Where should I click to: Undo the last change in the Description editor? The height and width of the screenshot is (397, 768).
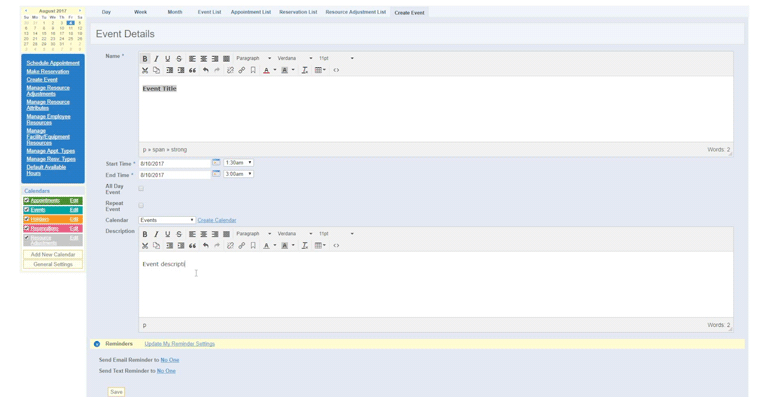[206, 246]
